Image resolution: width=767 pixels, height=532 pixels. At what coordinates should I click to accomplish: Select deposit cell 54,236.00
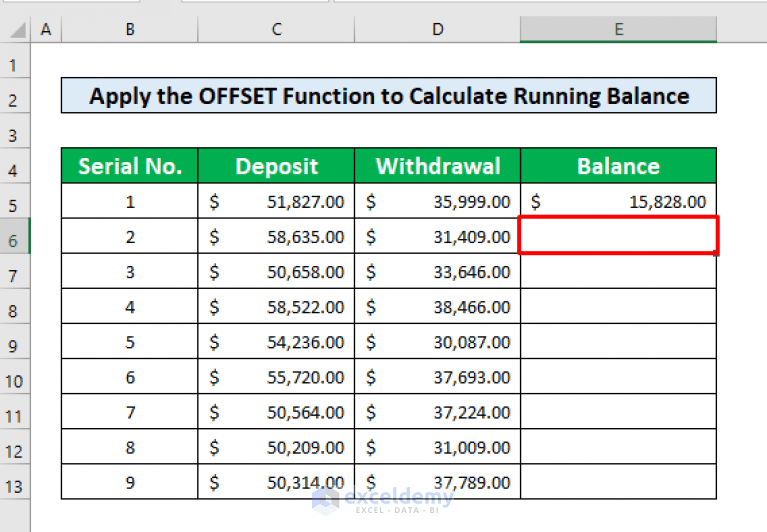click(x=276, y=341)
